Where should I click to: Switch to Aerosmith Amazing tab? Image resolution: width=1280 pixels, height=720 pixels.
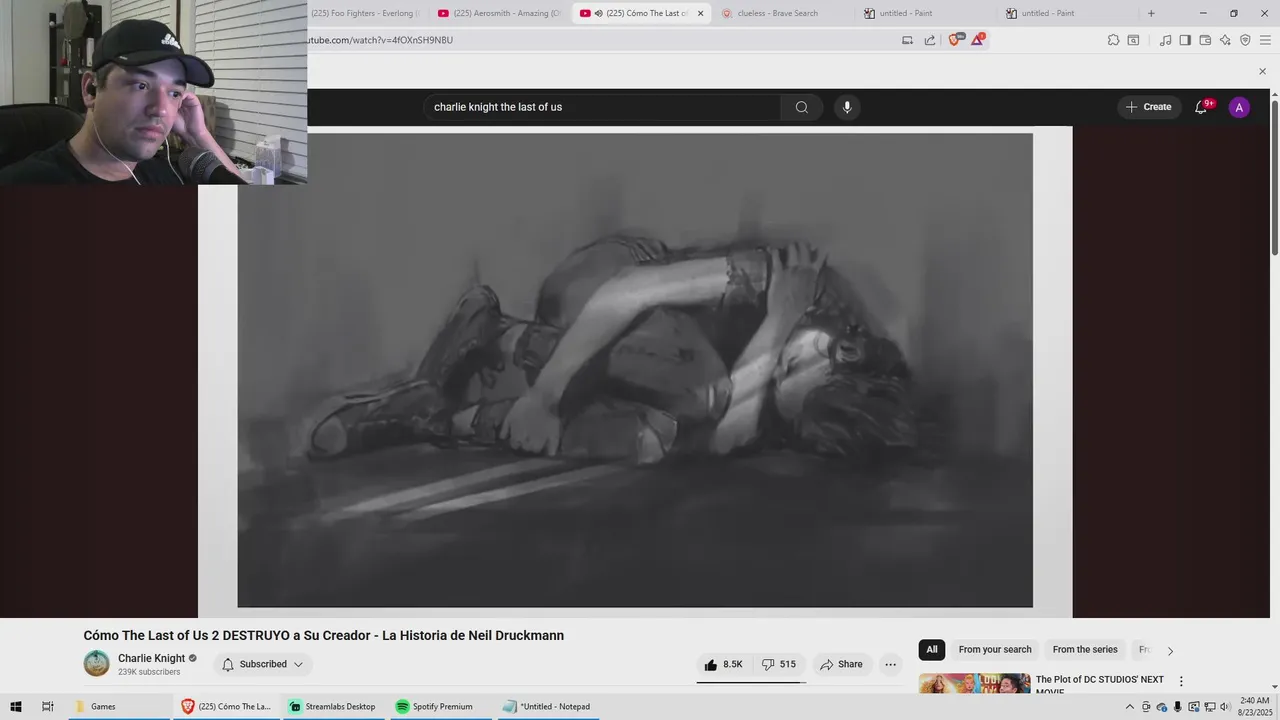click(x=499, y=13)
